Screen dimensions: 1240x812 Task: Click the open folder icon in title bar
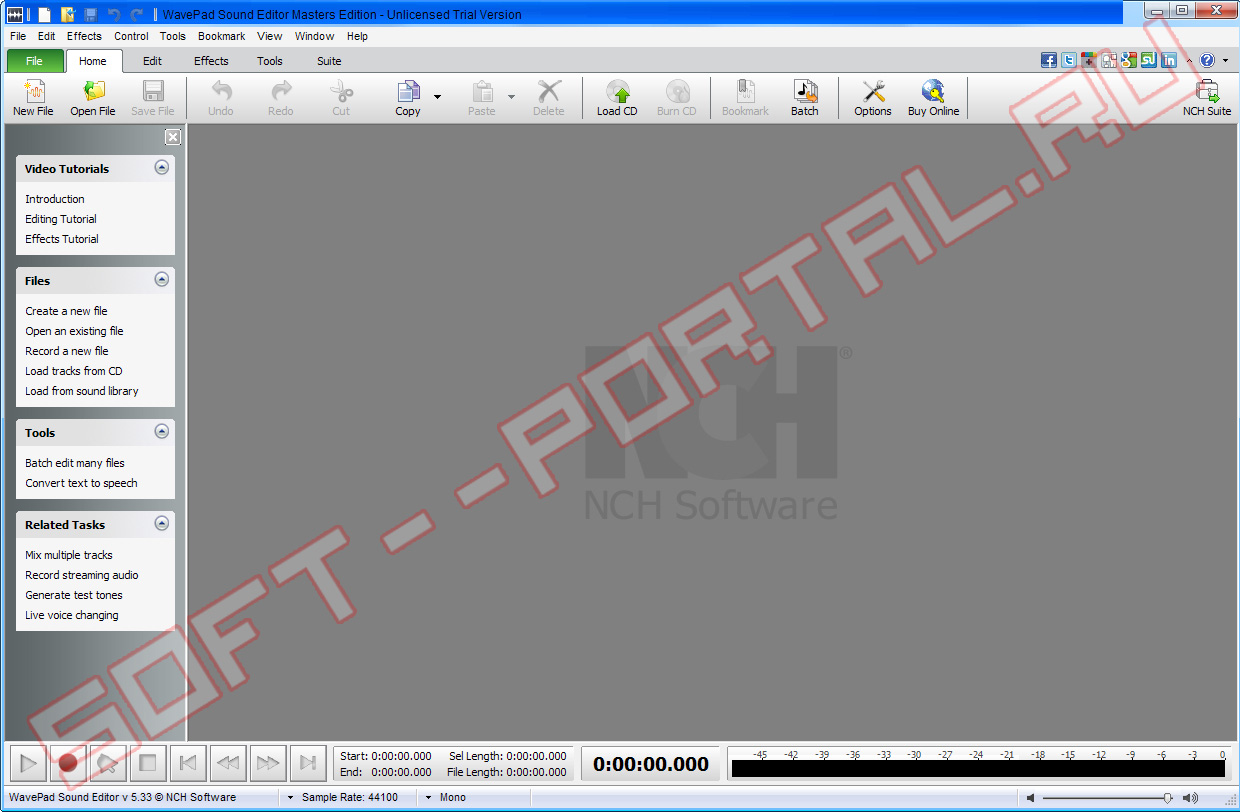(x=68, y=14)
